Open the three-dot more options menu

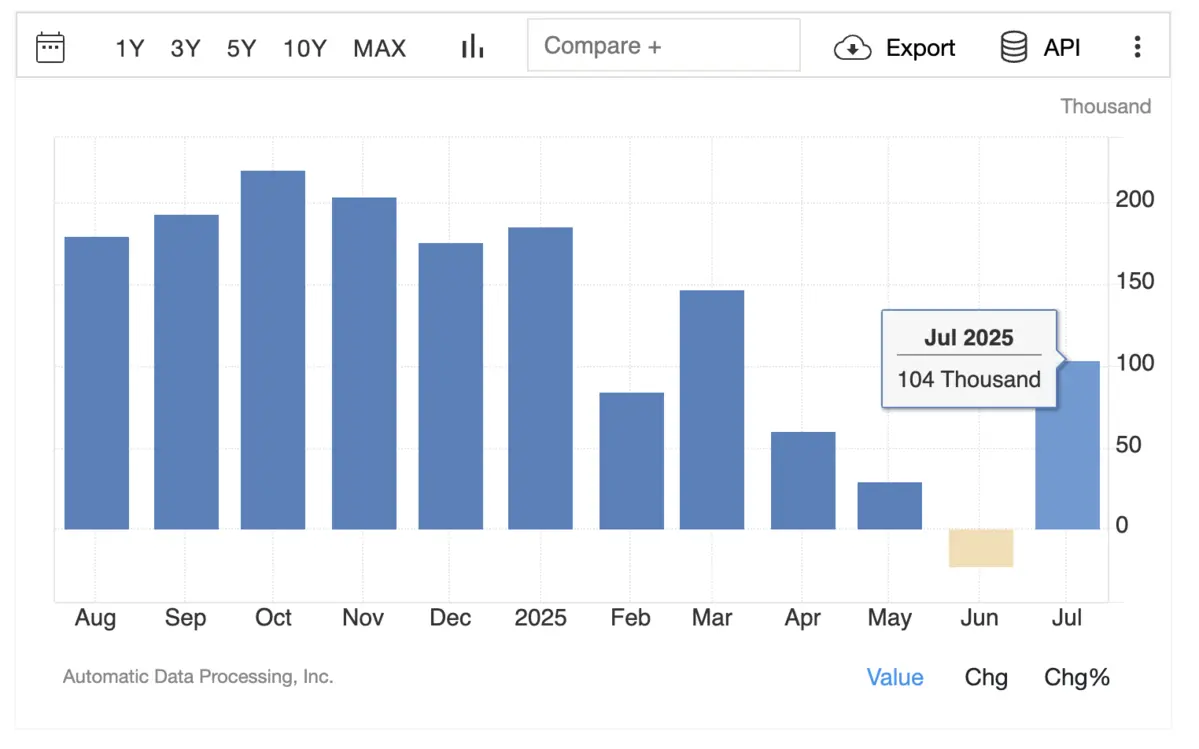1137,47
